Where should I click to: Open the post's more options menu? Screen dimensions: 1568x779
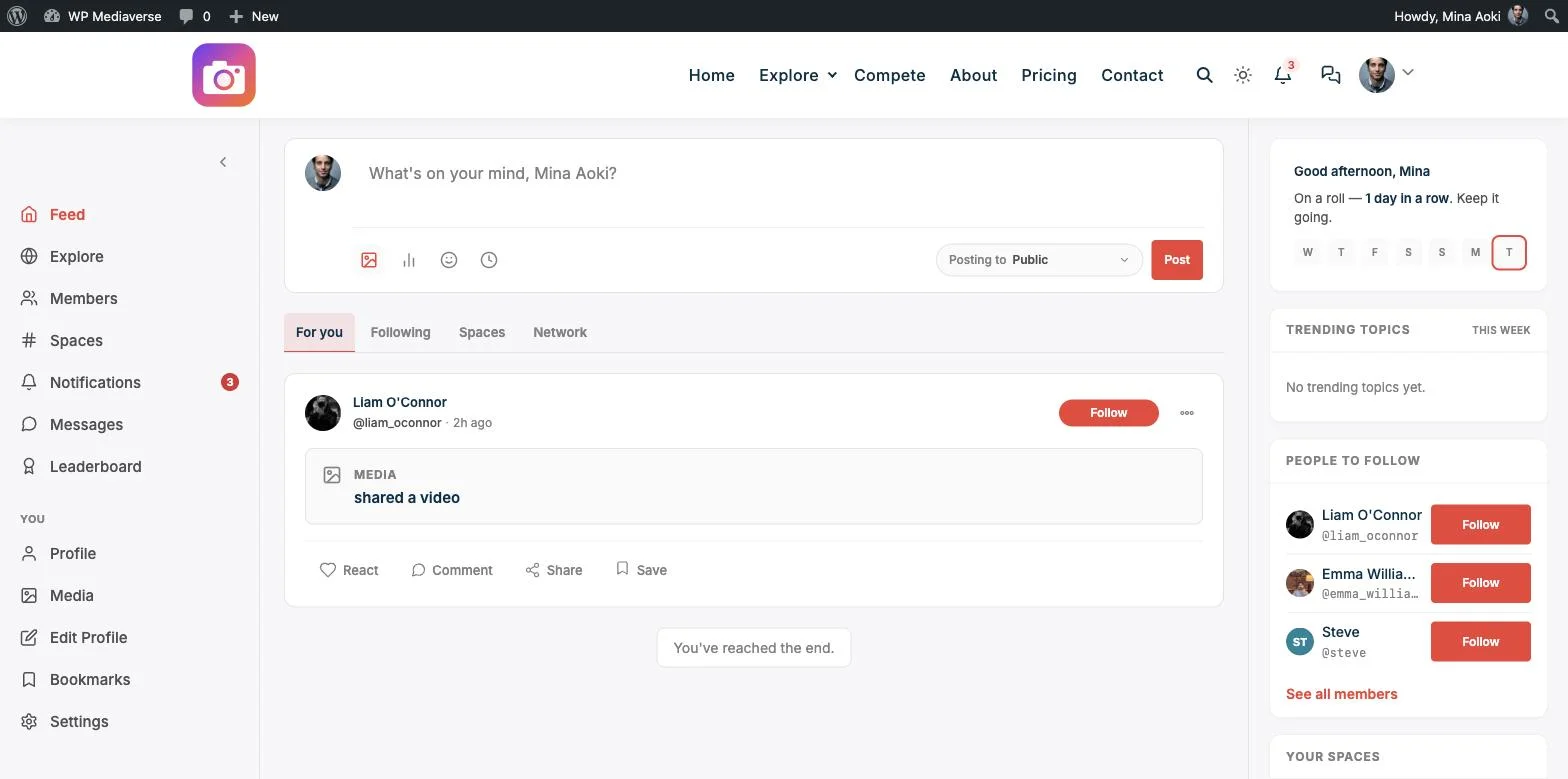(x=1187, y=413)
